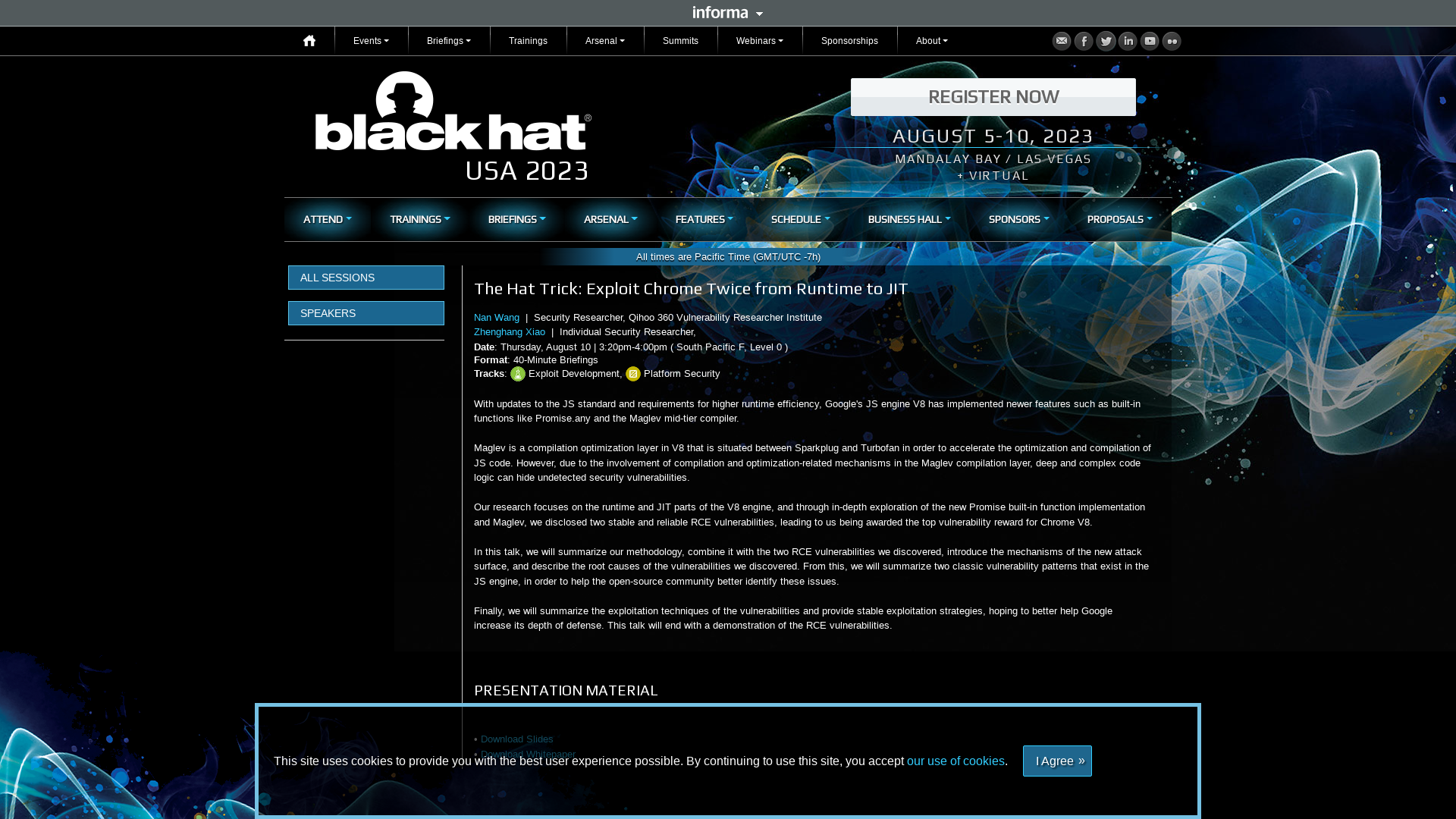The width and height of the screenshot is (1456, 819).
Task: Click the Platform Security track icon
Action: click(633, 374)
